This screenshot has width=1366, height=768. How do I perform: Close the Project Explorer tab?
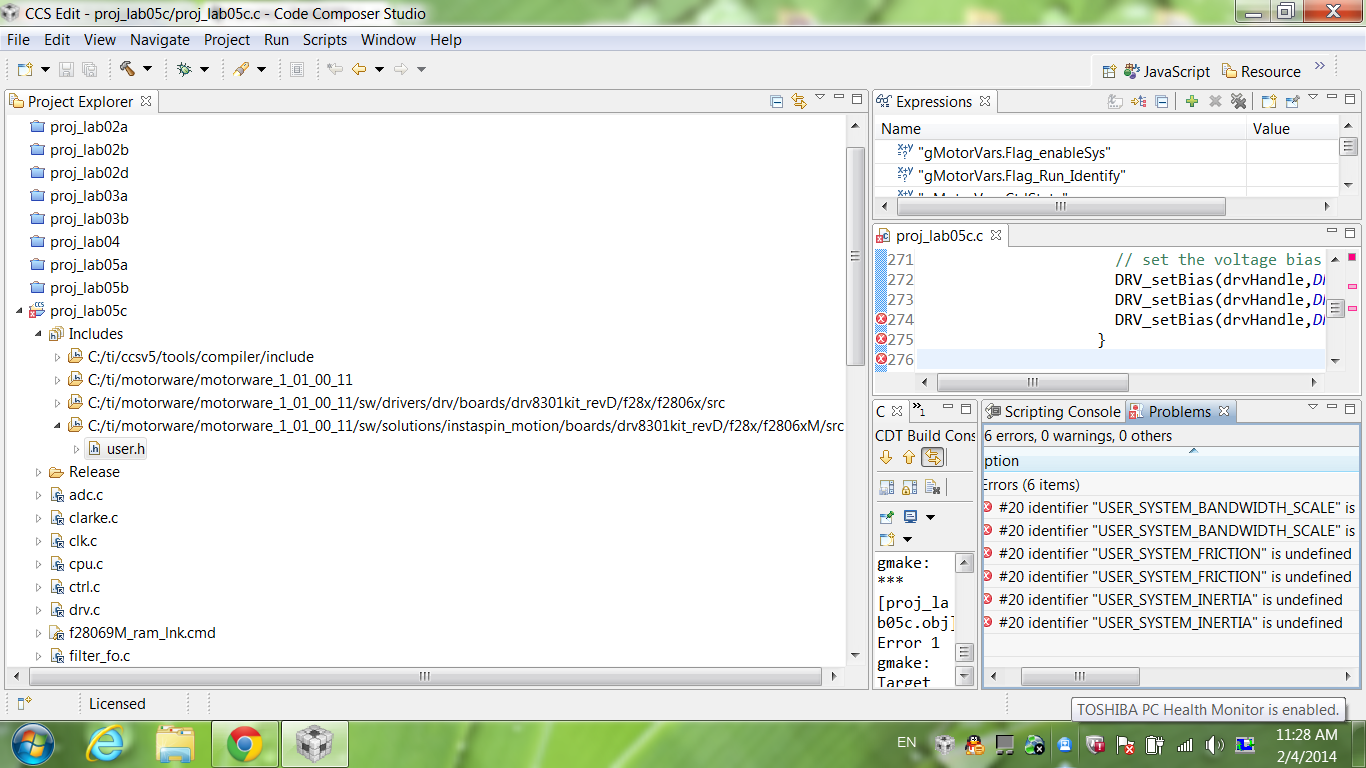146,101
